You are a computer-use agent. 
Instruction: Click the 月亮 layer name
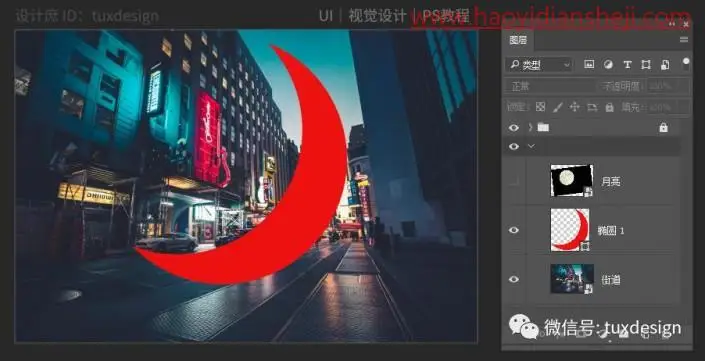click(x=611, y=182)
